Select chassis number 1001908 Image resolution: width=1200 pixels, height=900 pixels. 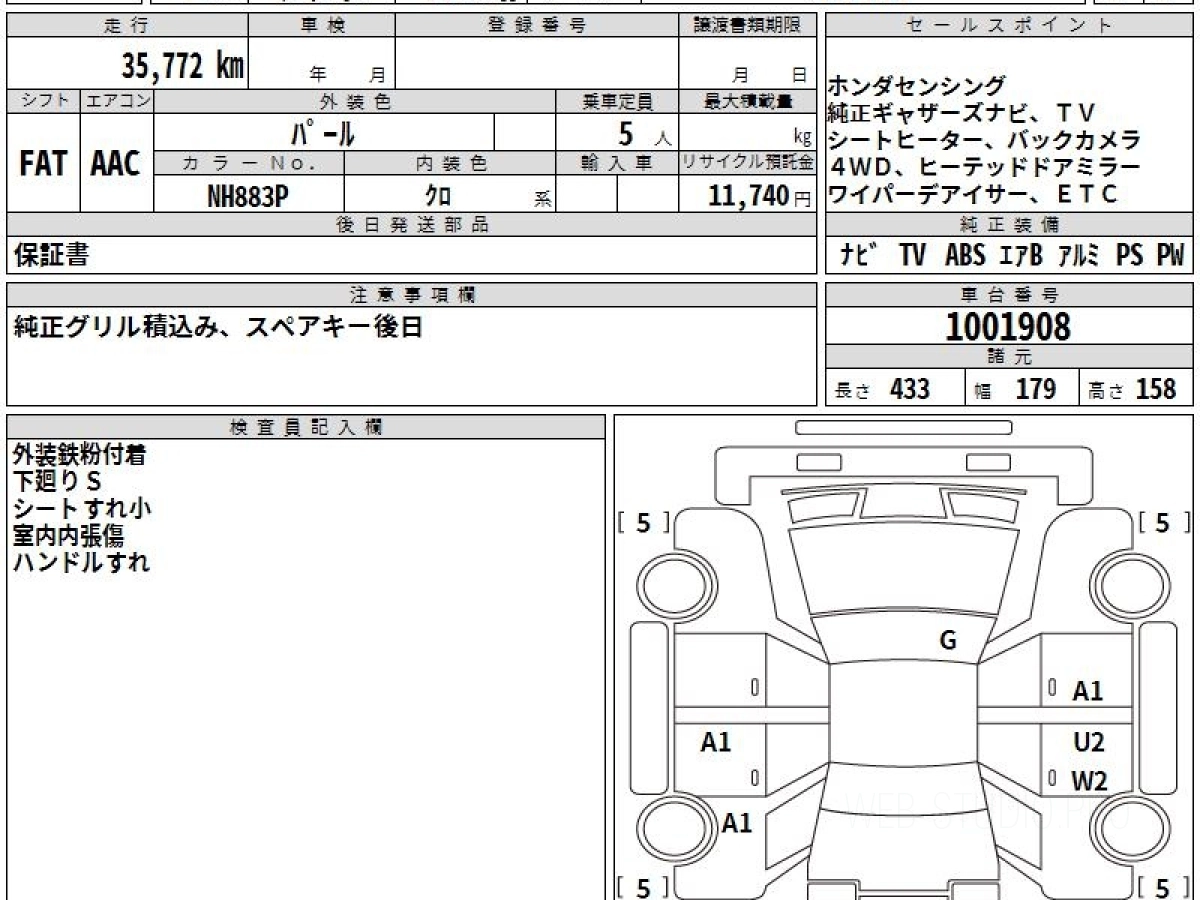pos(1008,327)
